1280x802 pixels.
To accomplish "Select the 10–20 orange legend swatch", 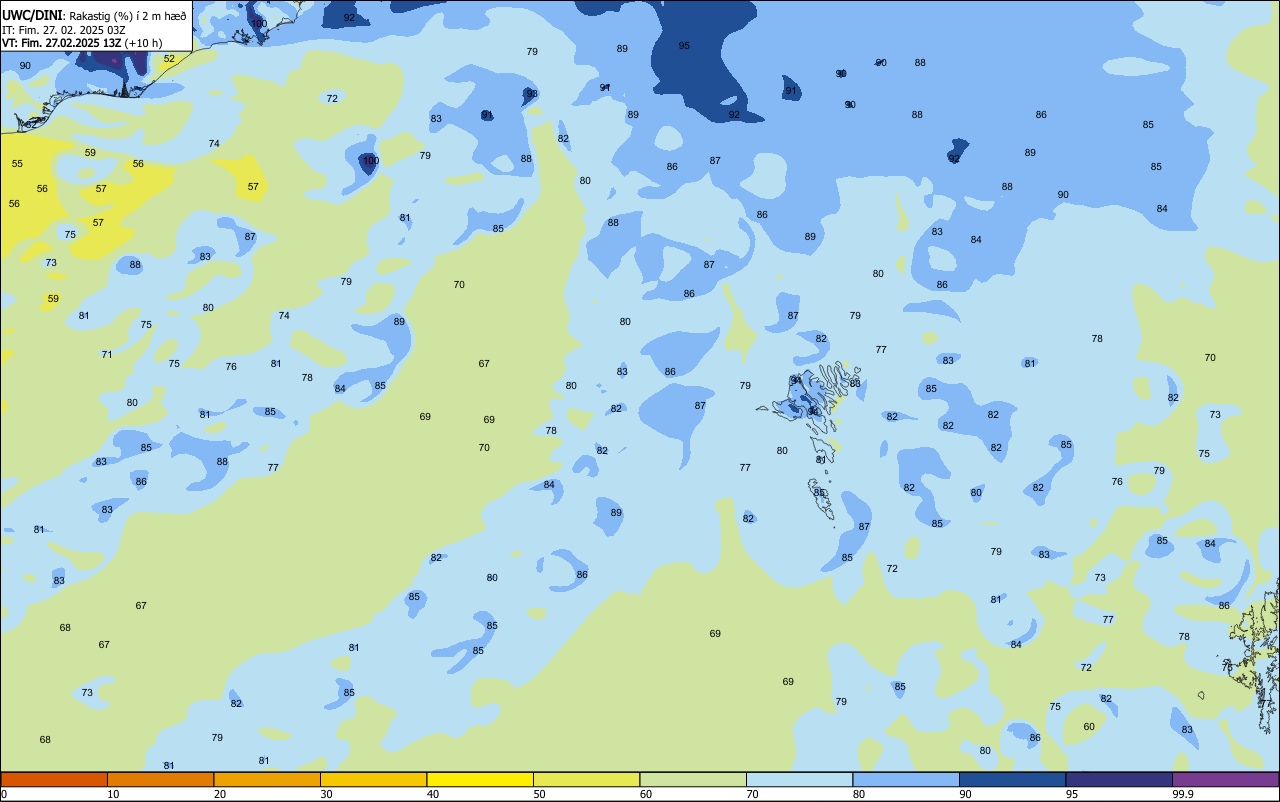I will coord(160,779).
